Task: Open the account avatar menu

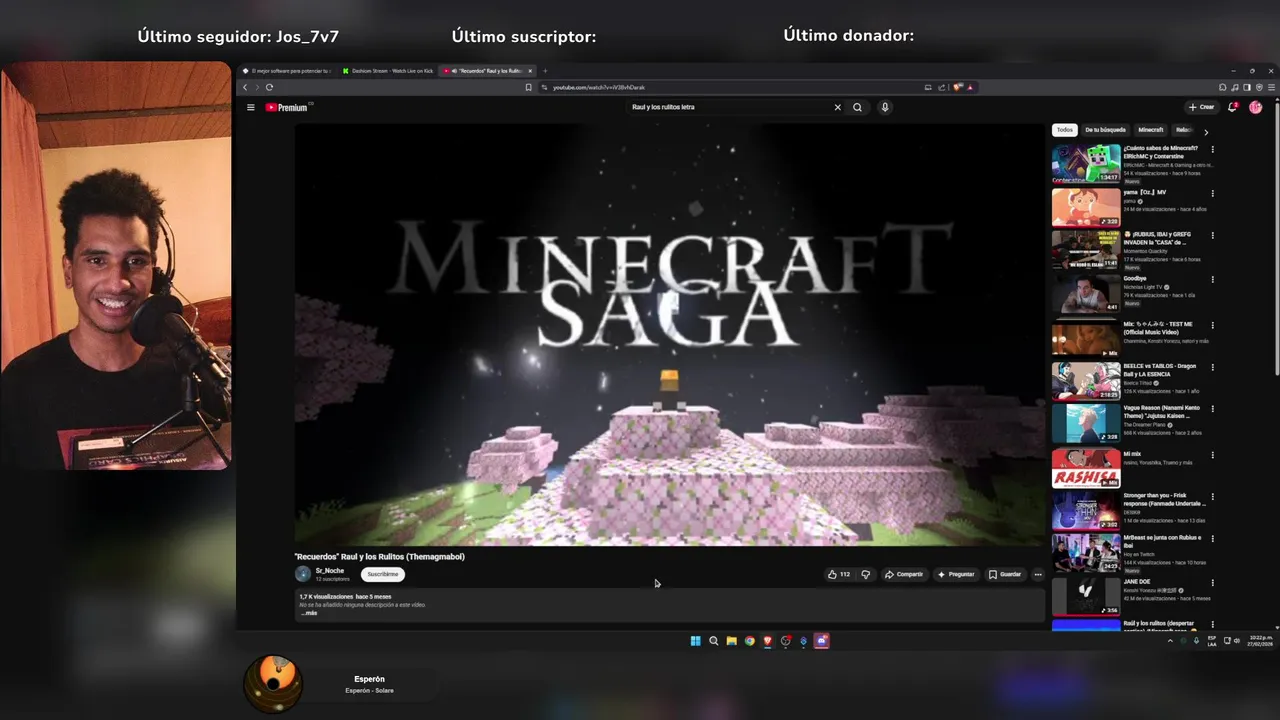Action: [x=1256, y=107]
